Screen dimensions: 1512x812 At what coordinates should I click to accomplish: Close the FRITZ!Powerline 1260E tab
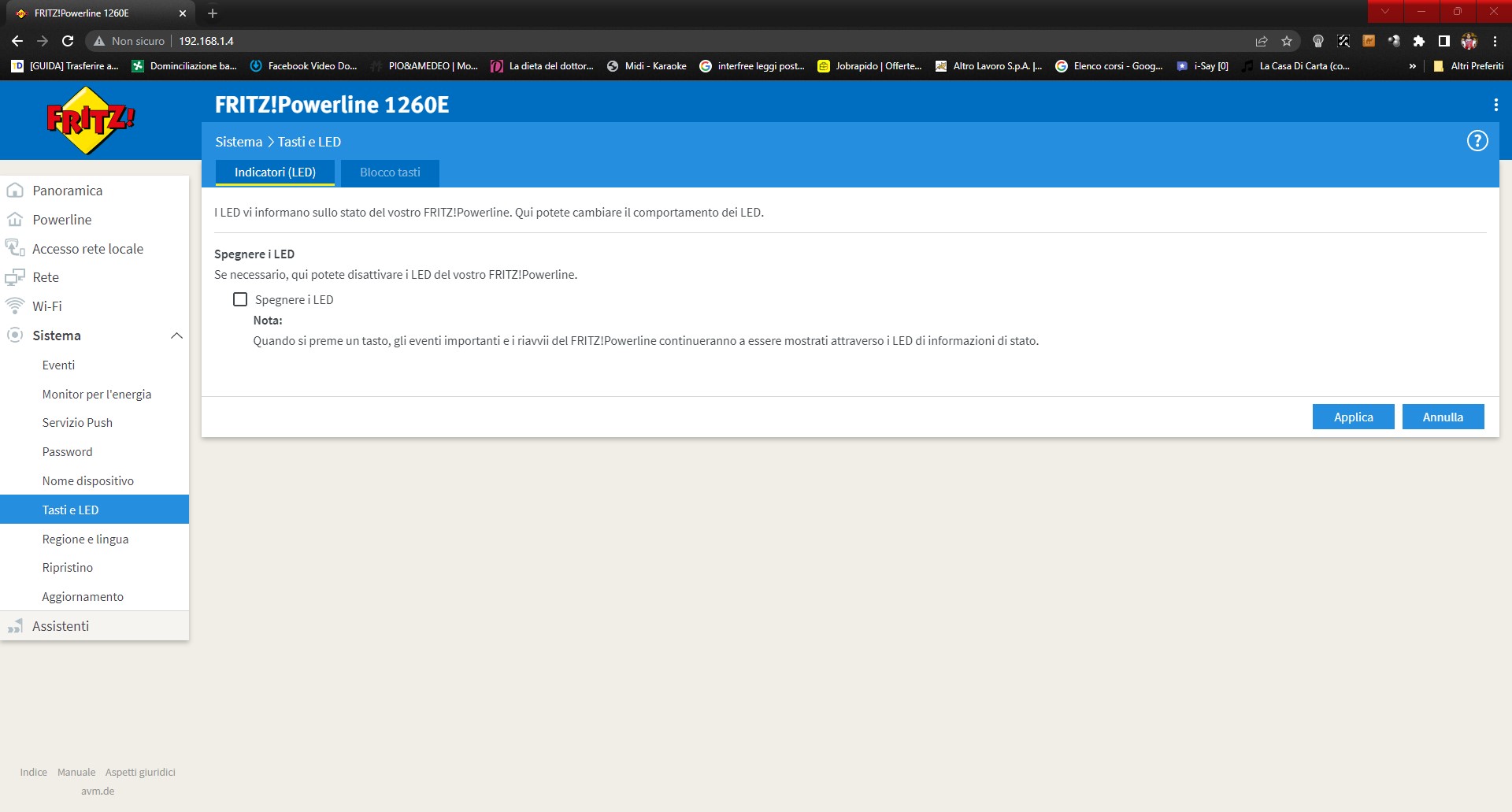[183, 13]
